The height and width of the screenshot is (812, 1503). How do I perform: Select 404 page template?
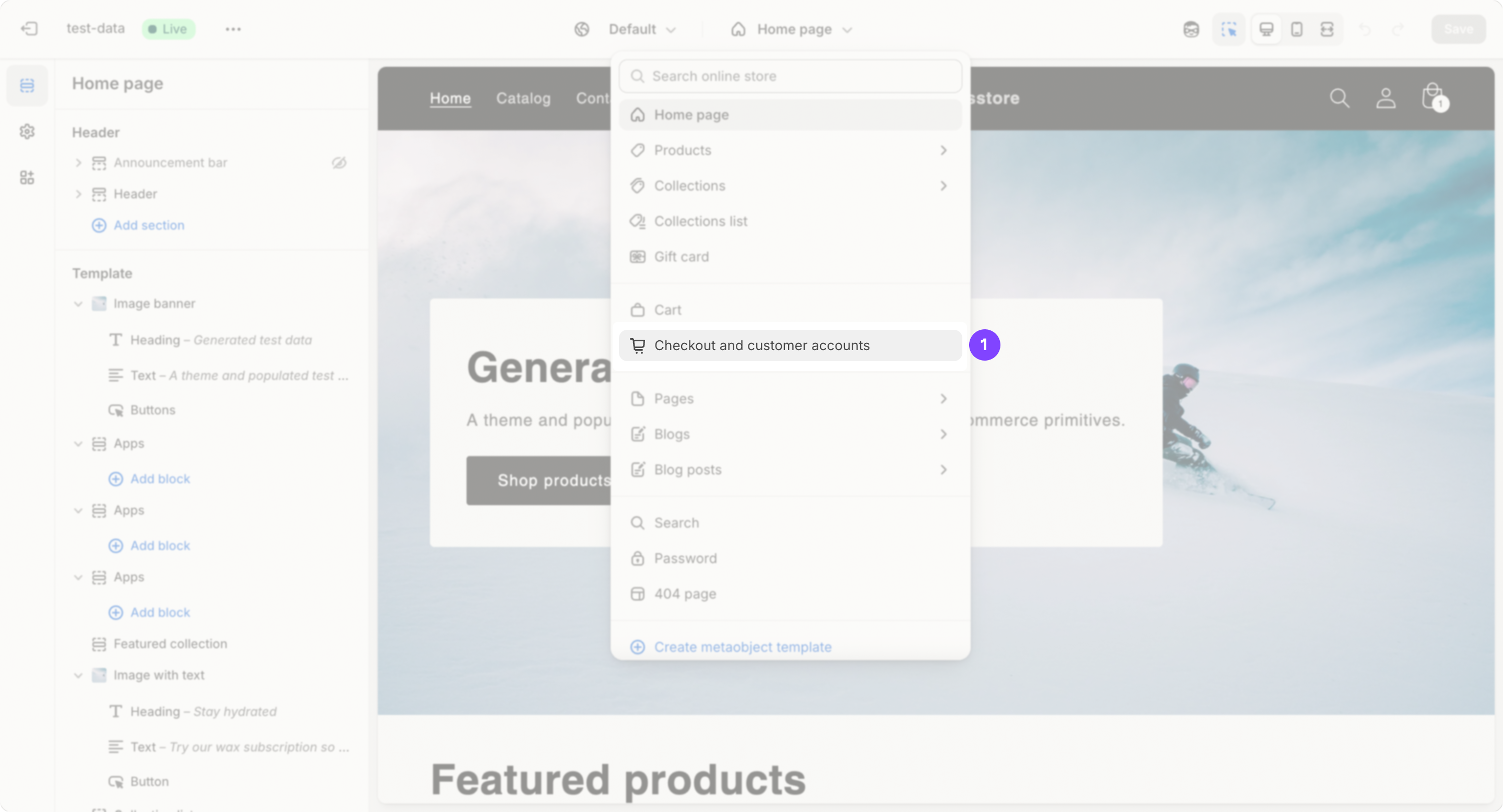click(x=790, y=594)
